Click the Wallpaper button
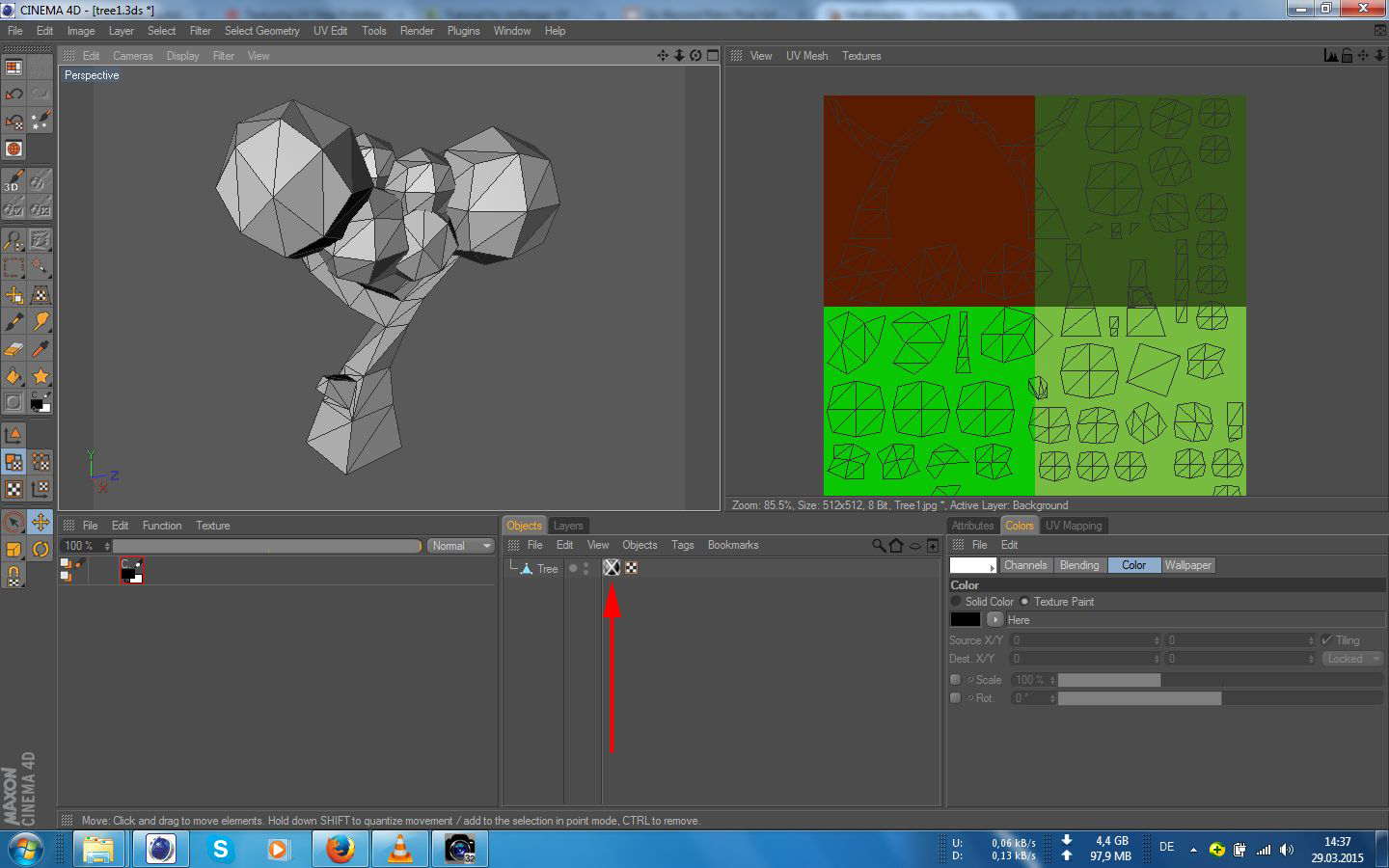This screenshot has width=1389, height=868. (1186, 565)
